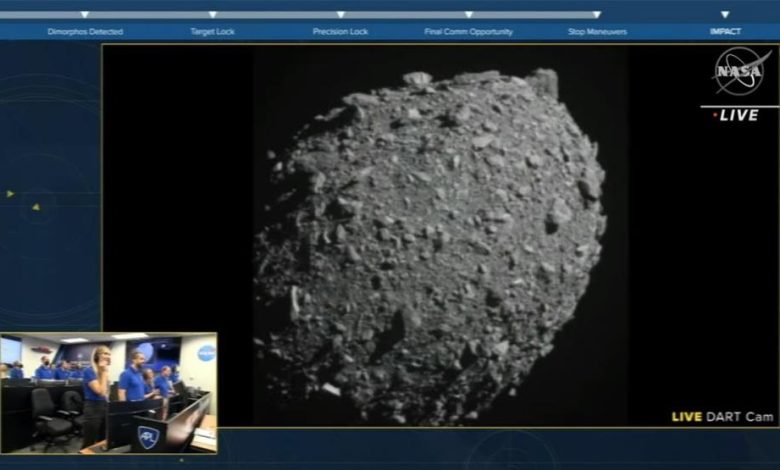Click the NASA emblem on control room wall
780x470 pixels.
[206, 353]
